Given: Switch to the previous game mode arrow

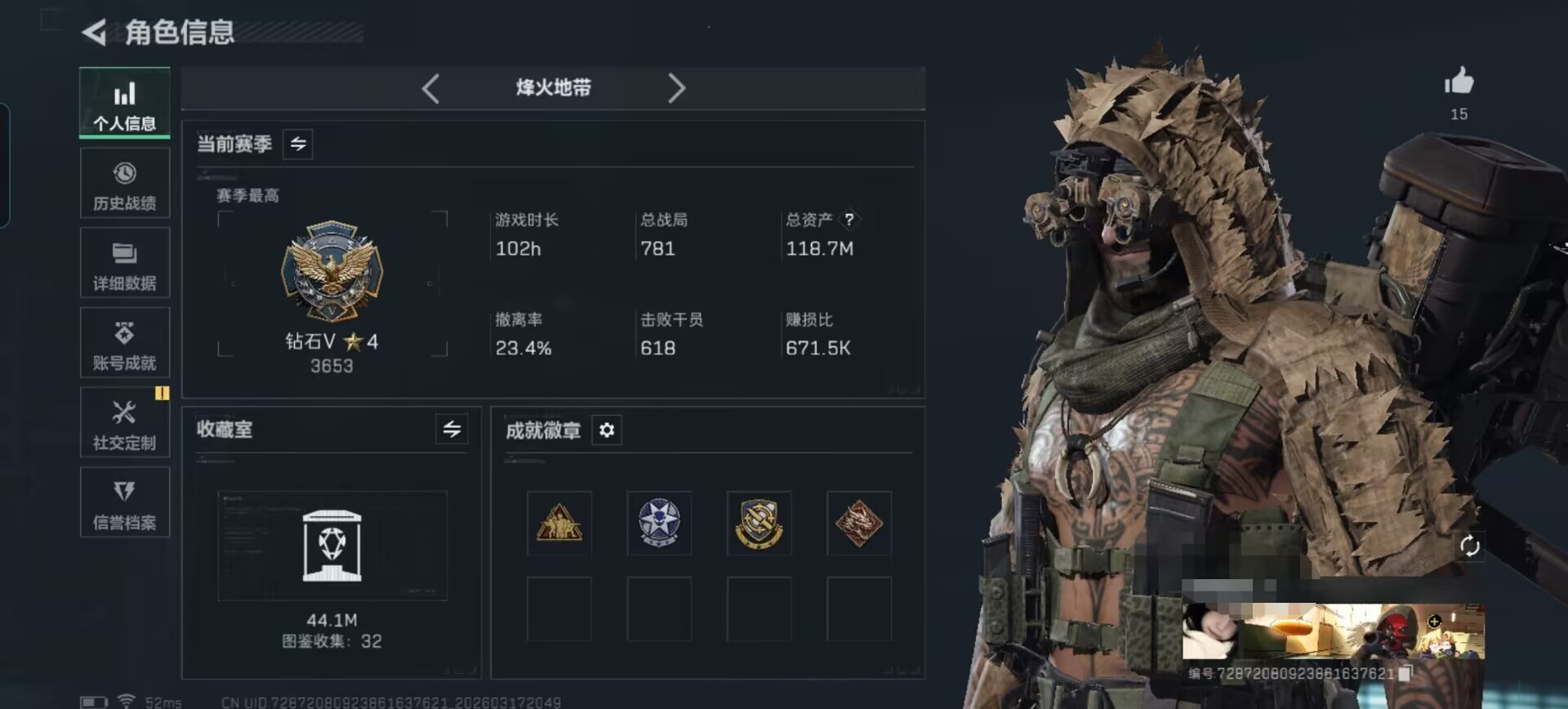Looking at the screenshot, I should (x=431, y=88).
